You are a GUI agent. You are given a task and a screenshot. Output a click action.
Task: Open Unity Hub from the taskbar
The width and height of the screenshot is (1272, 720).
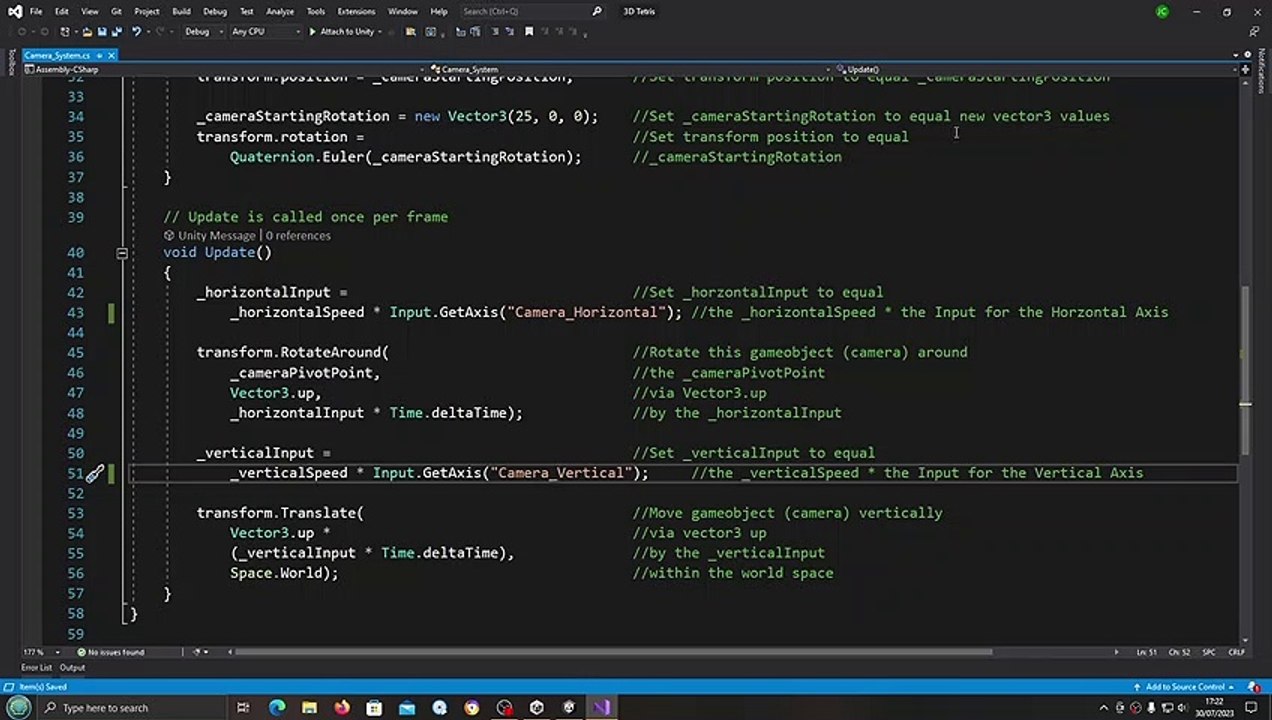pyautogui.click(x=536, y=708)
